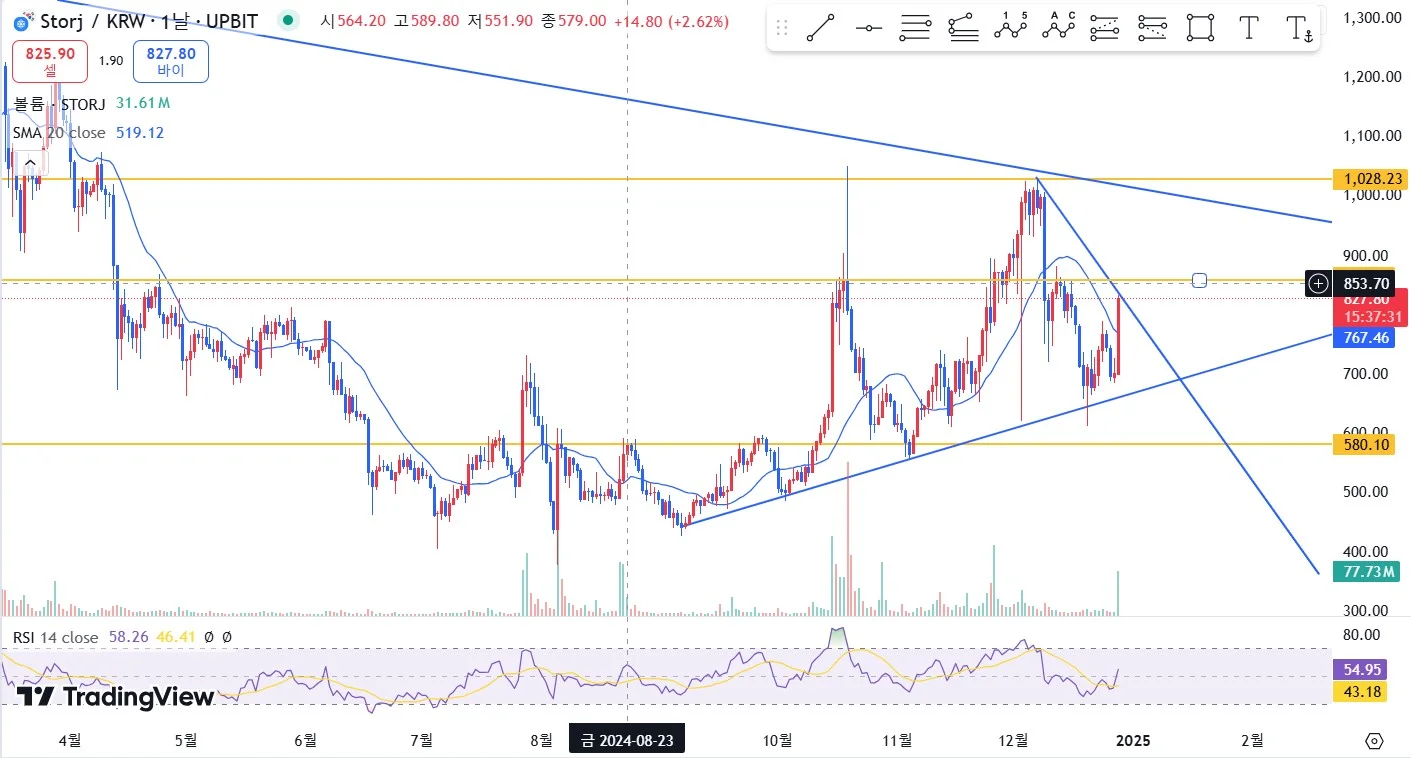
Task: Click the 1.90 spread value
Action: 111,61
